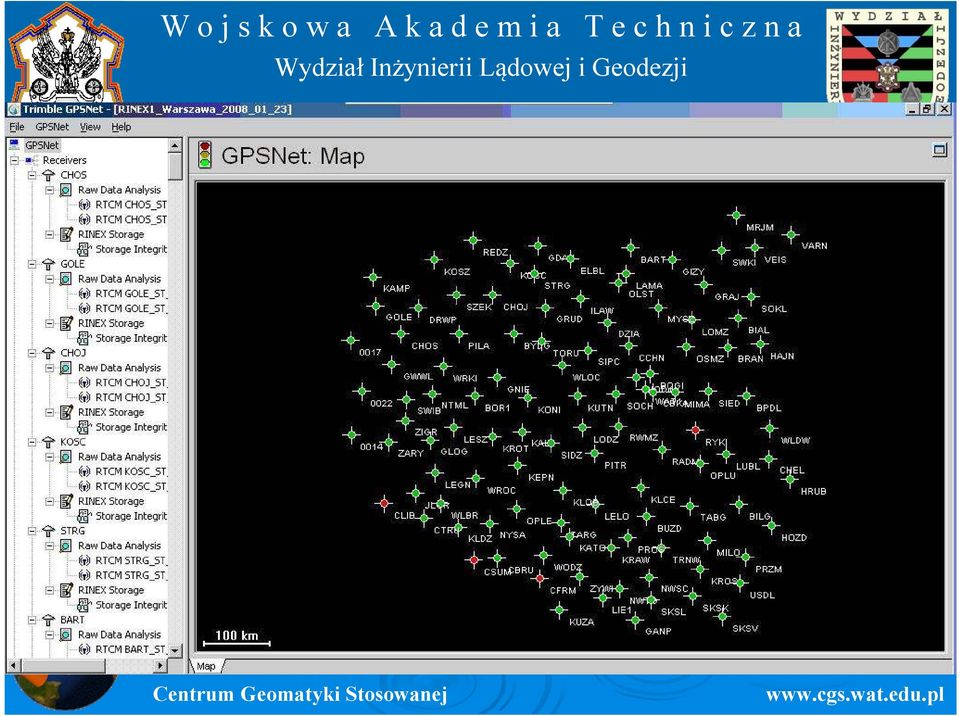Click the first RTCM GOLE_ST icon

point(84,293)
